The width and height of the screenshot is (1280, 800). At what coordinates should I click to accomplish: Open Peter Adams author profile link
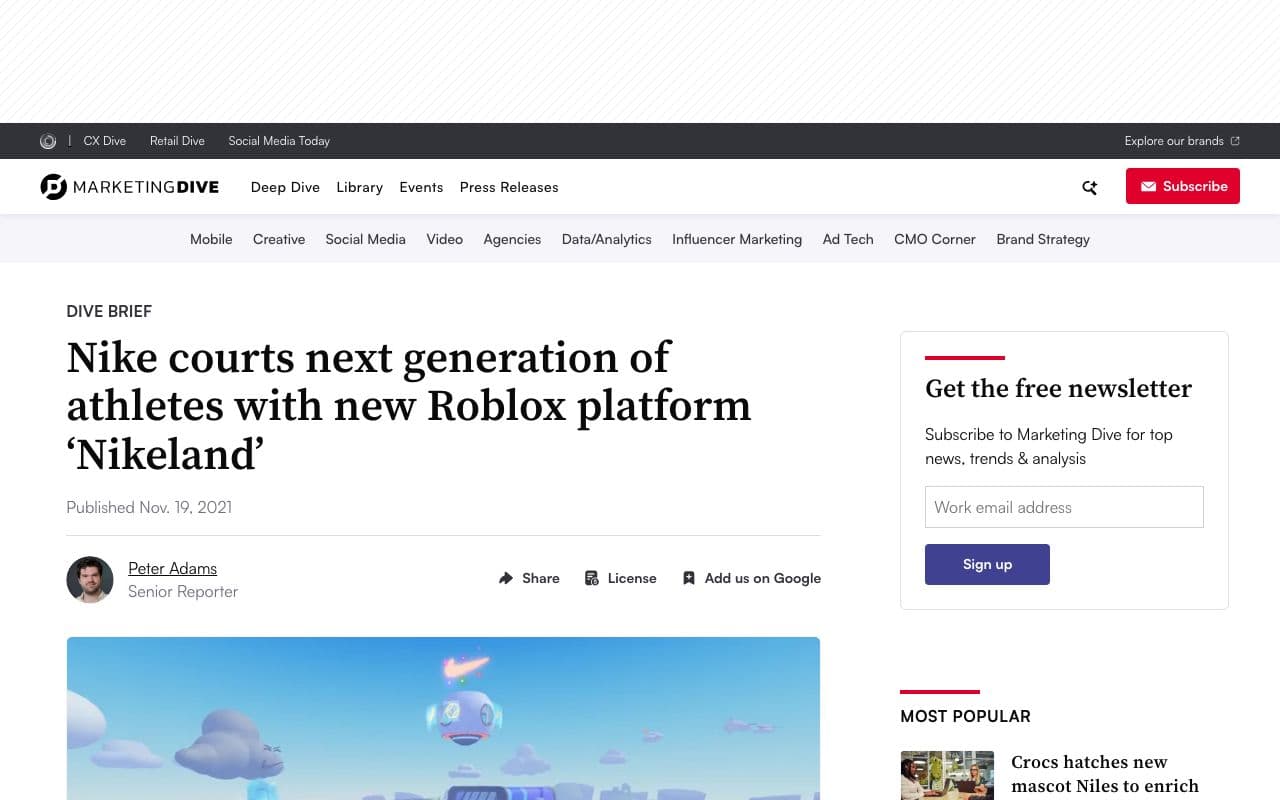pyautogui.click(x=172, y=568)
